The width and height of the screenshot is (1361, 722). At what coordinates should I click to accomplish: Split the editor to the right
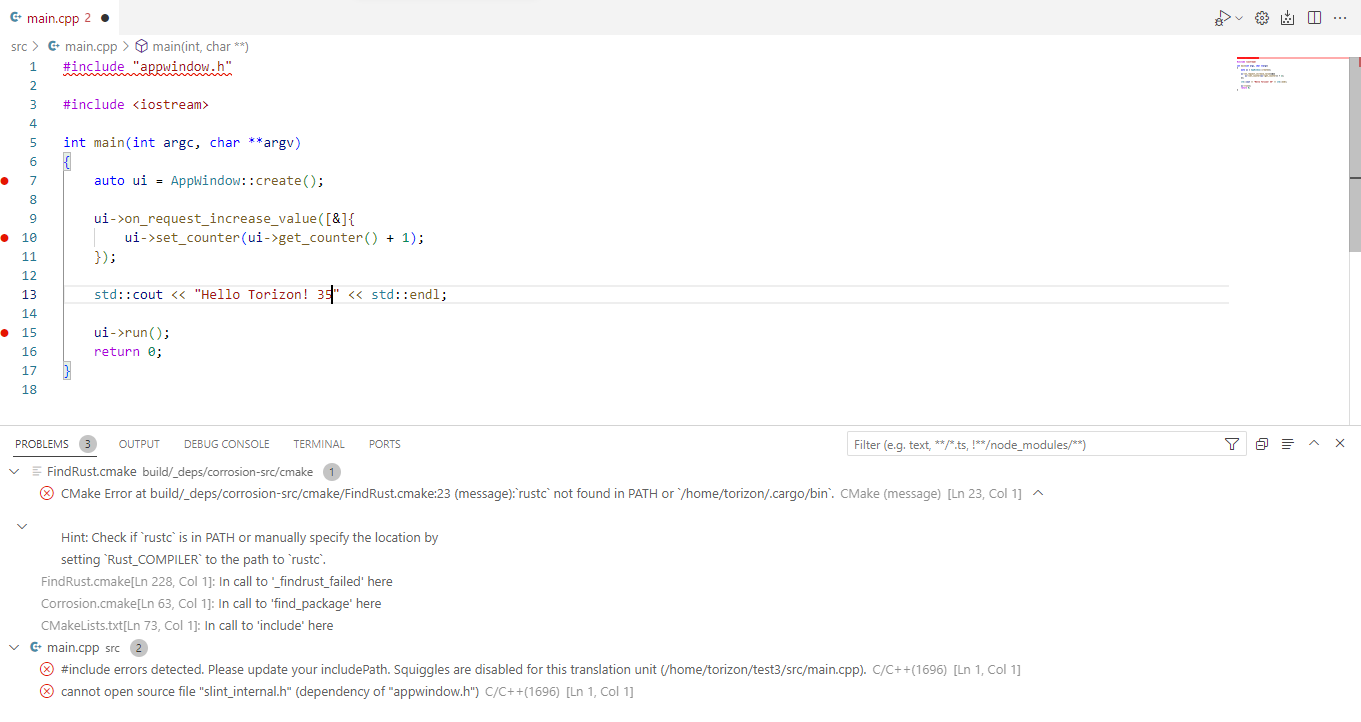(1314, 18)
